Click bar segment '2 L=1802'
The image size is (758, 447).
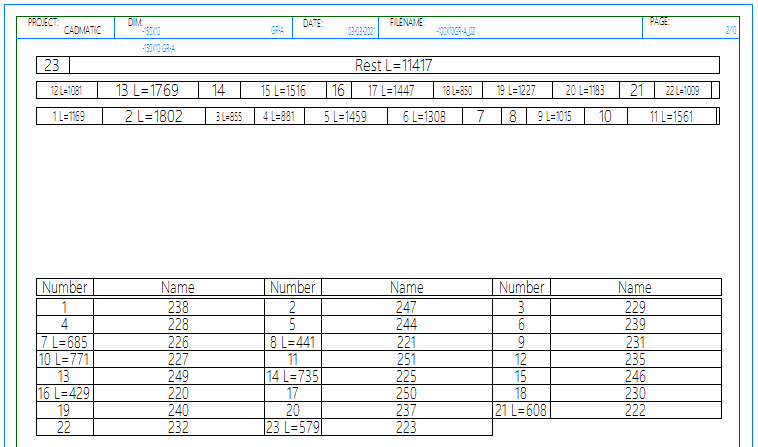(x=154, y=116)
